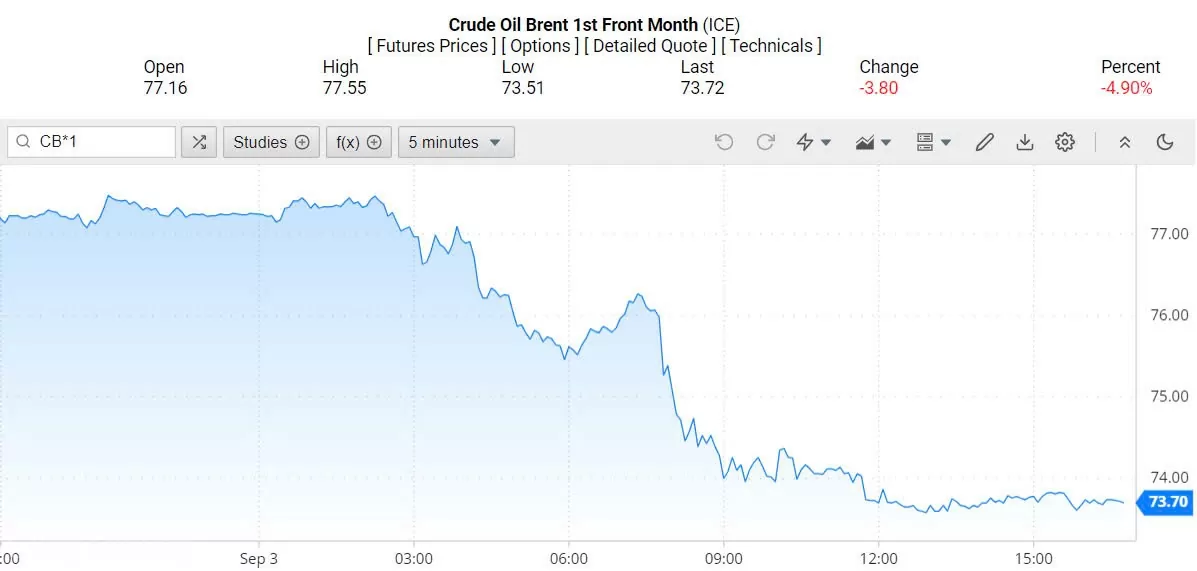Open the lightning bolt events menu
1197x571 pixels.
(x=814, y=142)
